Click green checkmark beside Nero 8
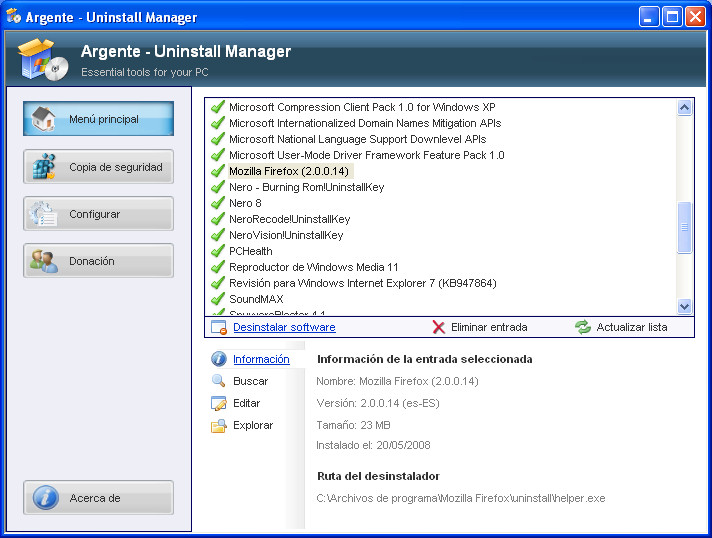The height and width of the screenshot is (538, 712). pos(218,203)
